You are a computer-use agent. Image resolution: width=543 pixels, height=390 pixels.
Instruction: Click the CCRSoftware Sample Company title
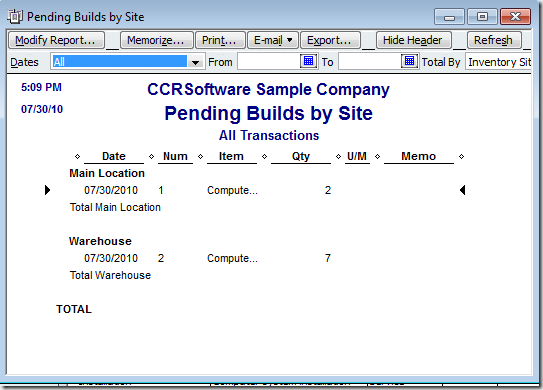click(268, 89)
